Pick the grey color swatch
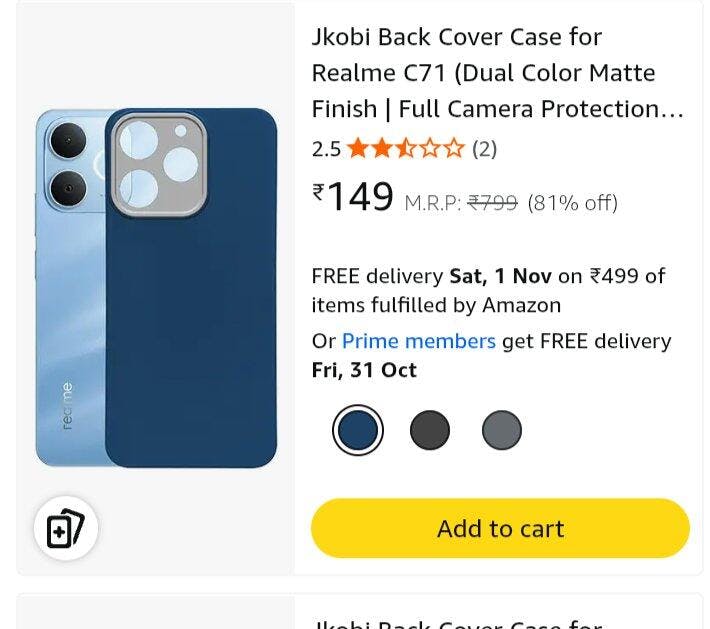The width and height of the screenshot is (710, 629). coord(502,430)
